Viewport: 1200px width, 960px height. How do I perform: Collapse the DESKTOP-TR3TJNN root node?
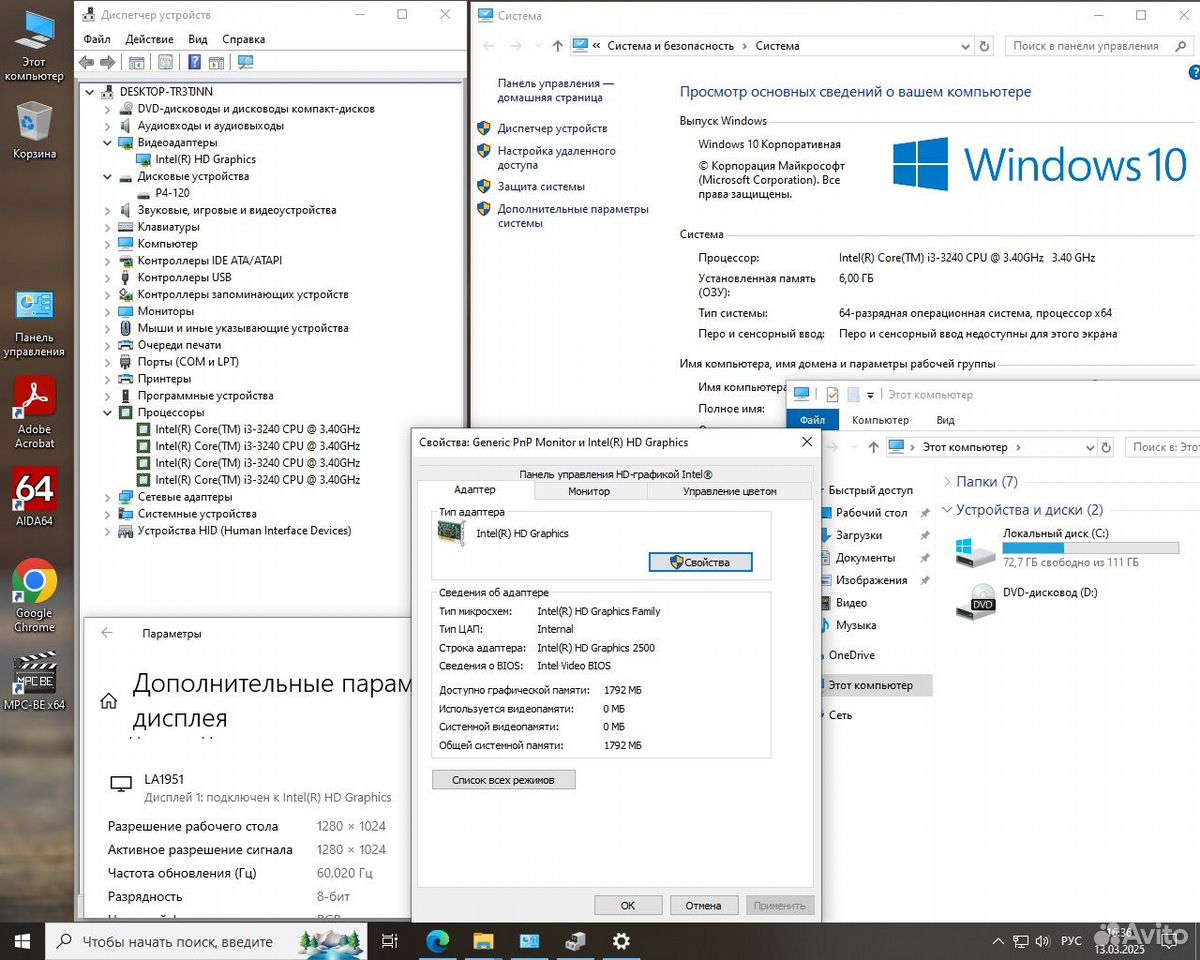tap(91, 92)
